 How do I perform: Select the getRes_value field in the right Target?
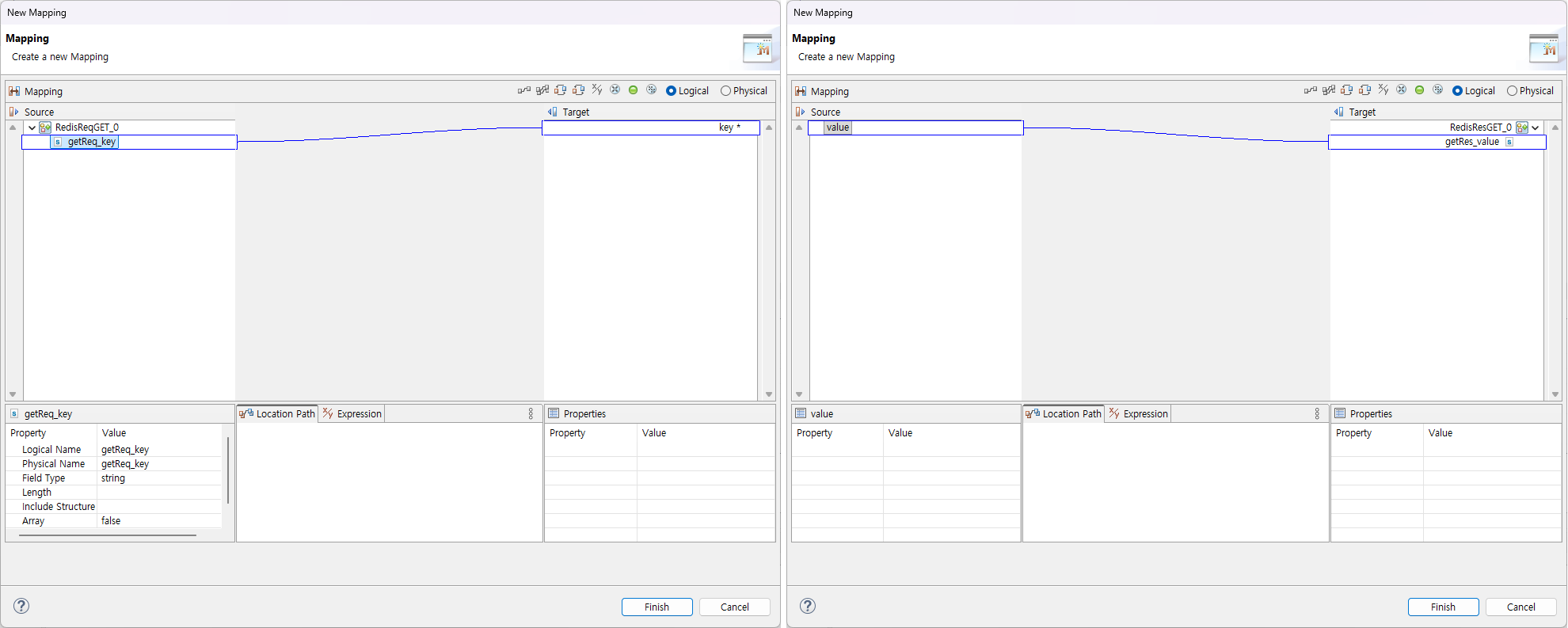pyautogui.click(x=1437, y=142)
